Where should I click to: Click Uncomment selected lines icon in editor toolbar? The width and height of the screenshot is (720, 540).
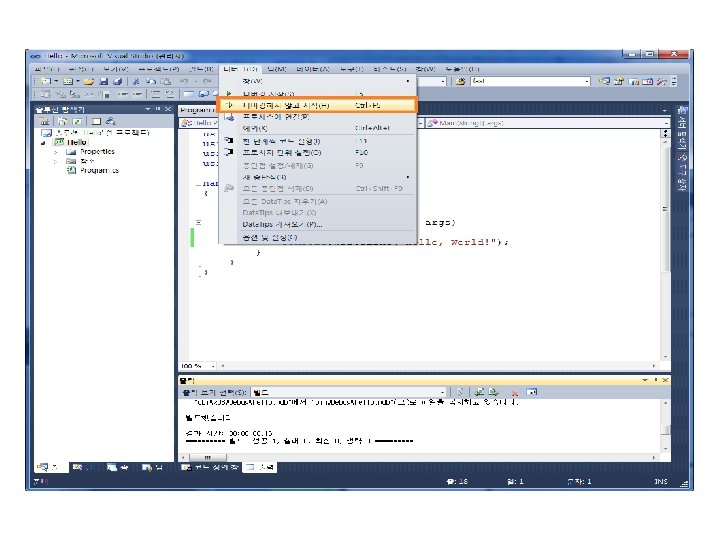coord(170,94)
